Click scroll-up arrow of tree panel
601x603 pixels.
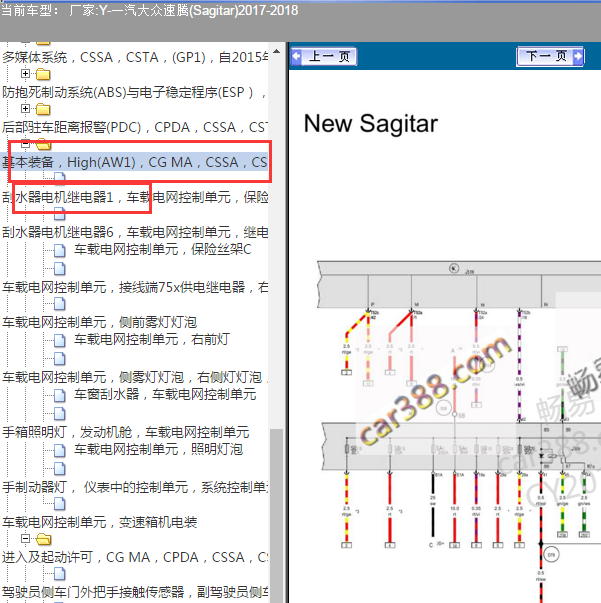(x=276, y=51)
